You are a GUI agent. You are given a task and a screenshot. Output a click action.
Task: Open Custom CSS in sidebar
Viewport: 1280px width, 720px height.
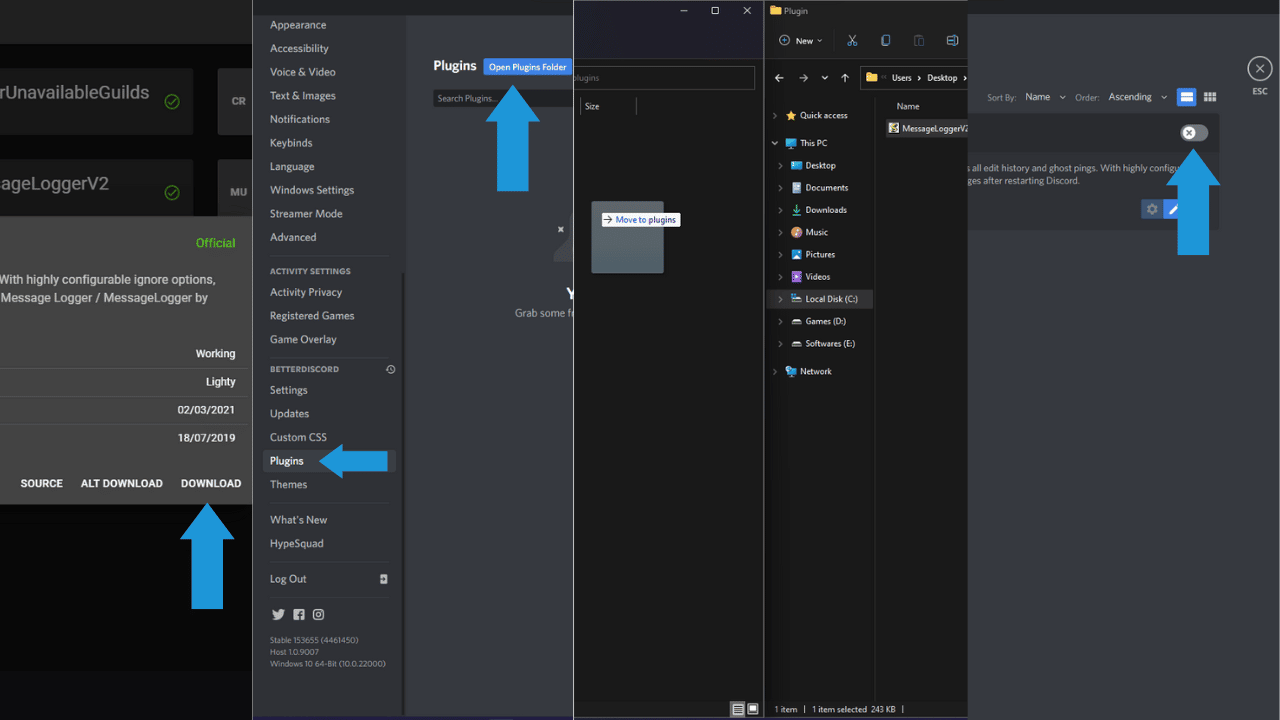pyautogui.click(x=298, y=437)
